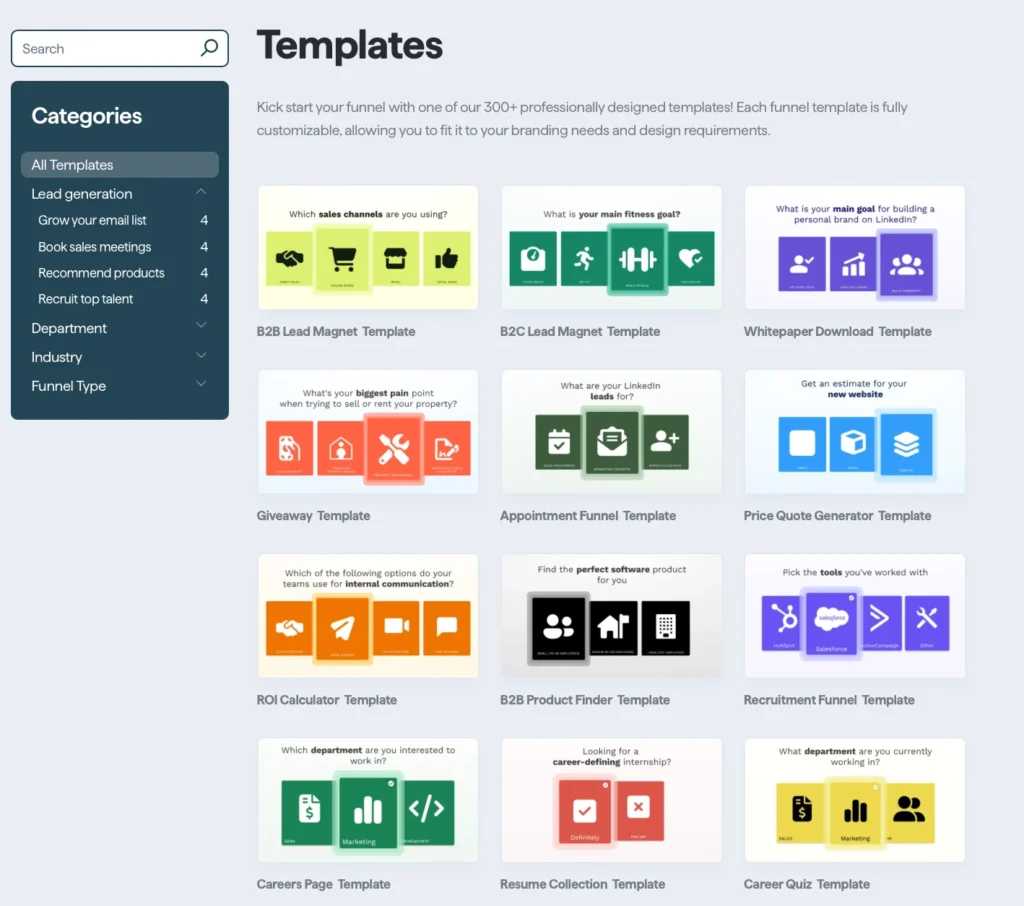Click the B2B Product Finder thumbnail image
The width and height of the screenshot is (1024, 906).
[611, 616]
